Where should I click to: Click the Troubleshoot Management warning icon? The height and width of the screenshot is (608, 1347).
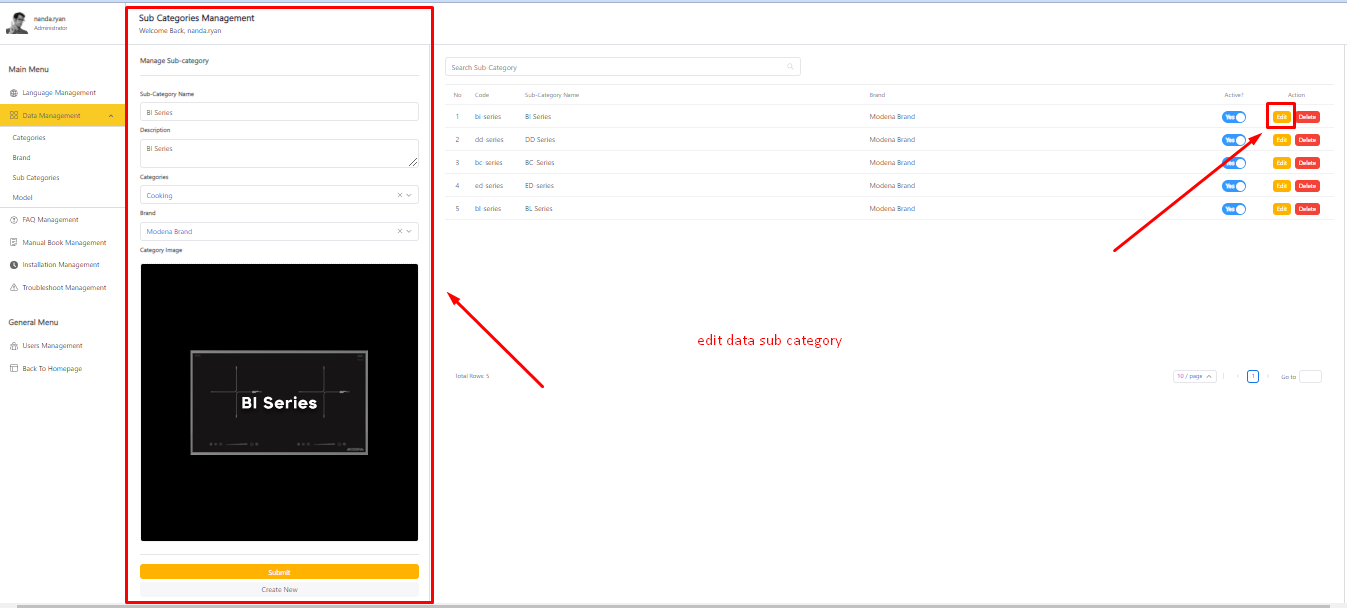[x=14, y=288]
